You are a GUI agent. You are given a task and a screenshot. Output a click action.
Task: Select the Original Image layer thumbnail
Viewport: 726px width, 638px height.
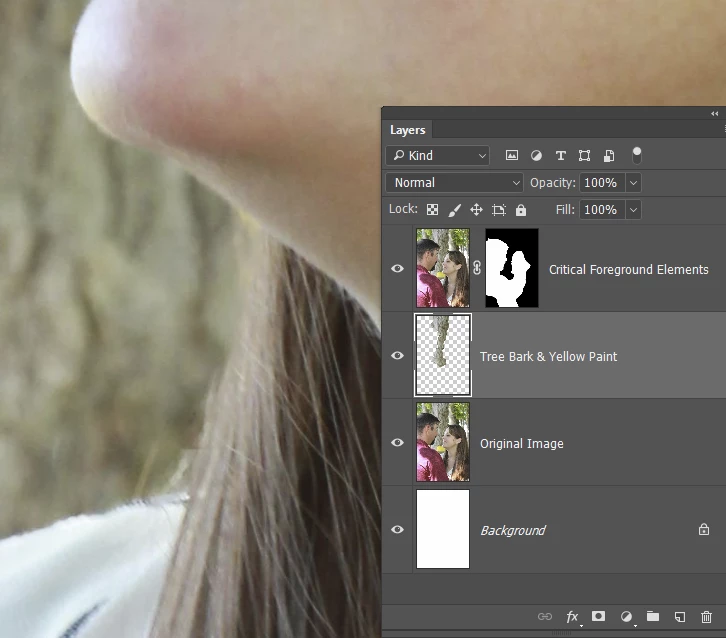point(443,442)
